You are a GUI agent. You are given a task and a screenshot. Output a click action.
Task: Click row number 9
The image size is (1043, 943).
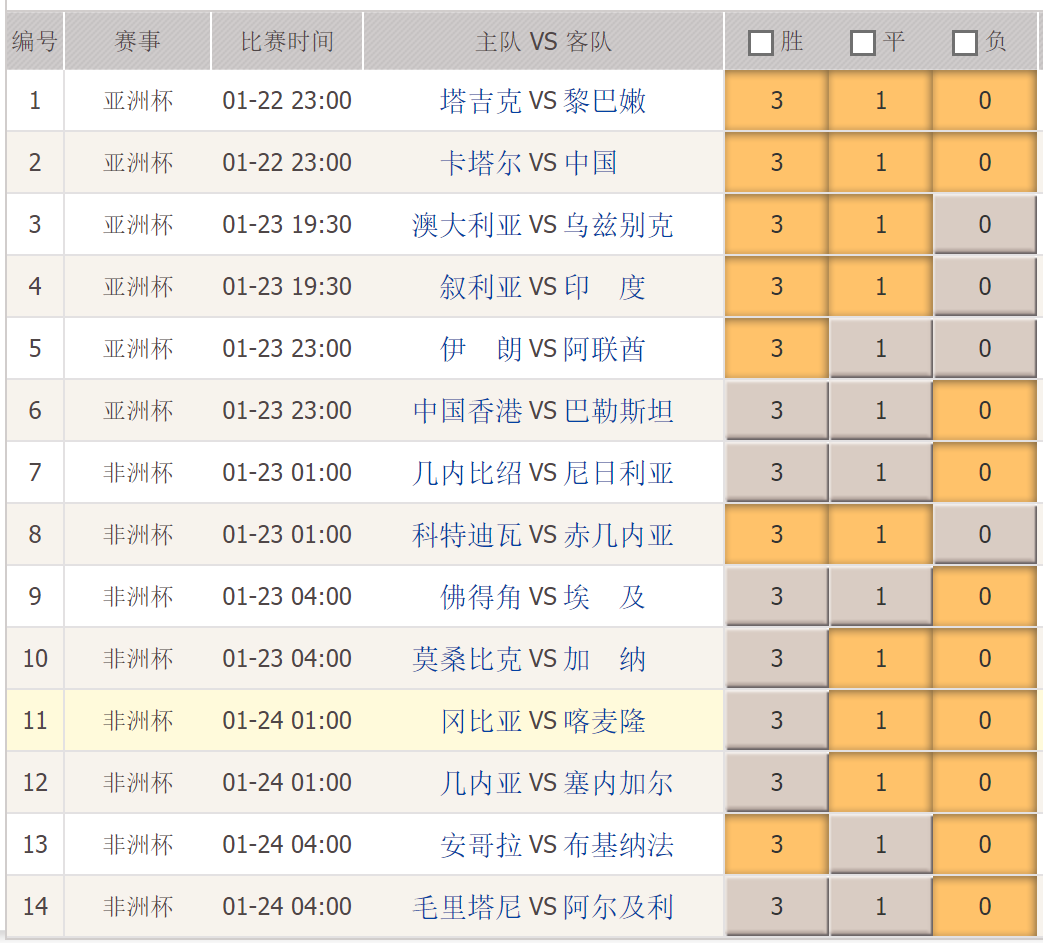point(35,597)
